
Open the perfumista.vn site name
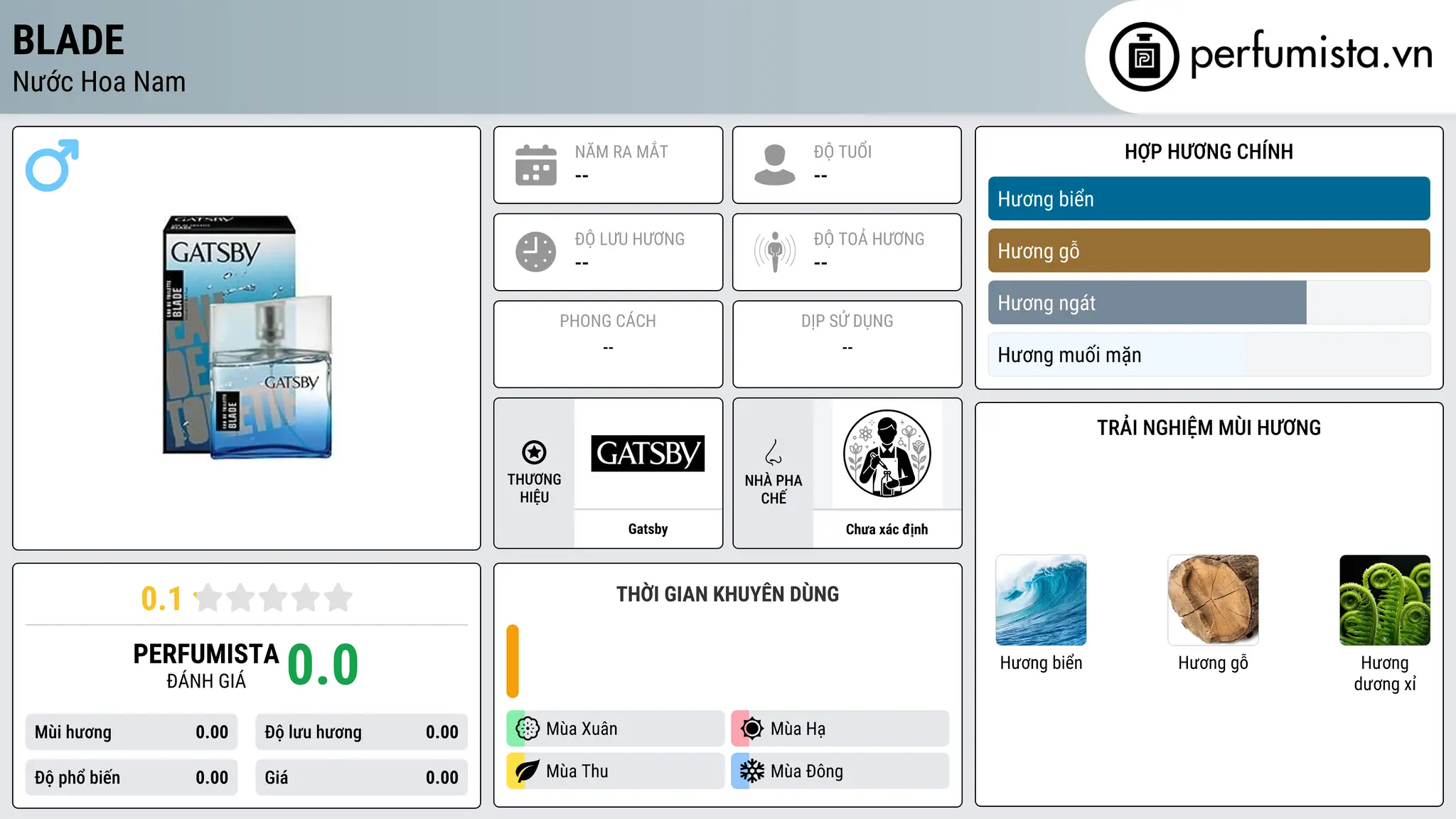pos(1311,54)
